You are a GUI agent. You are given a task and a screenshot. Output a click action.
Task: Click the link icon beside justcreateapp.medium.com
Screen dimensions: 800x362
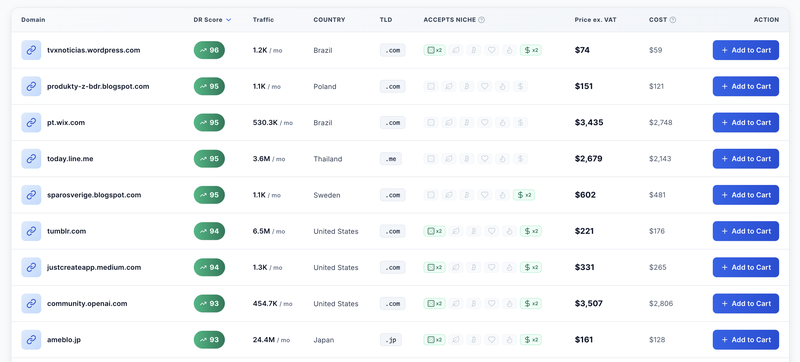coord(31,267)
